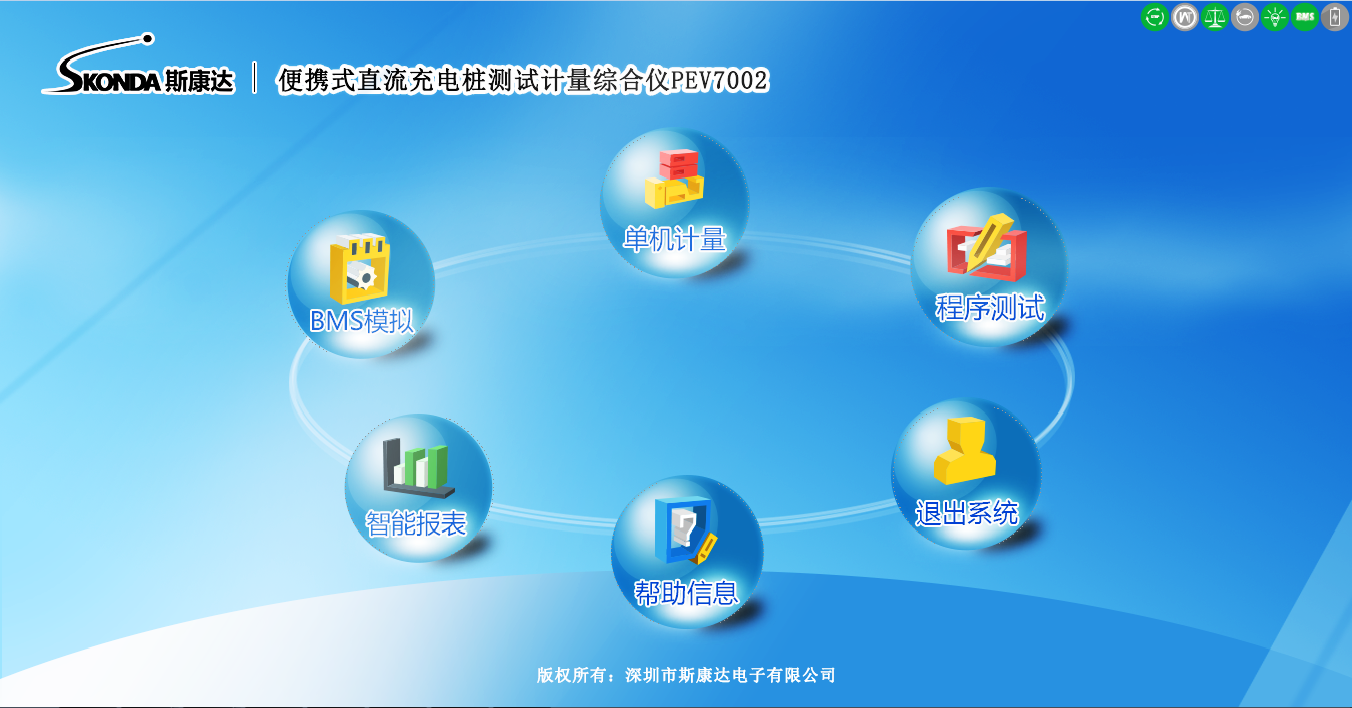This screenshot has width=1352, height=708.
Task: Toggle the battery status indicator
Action: pyautogui.click(x=1334, y=17)
